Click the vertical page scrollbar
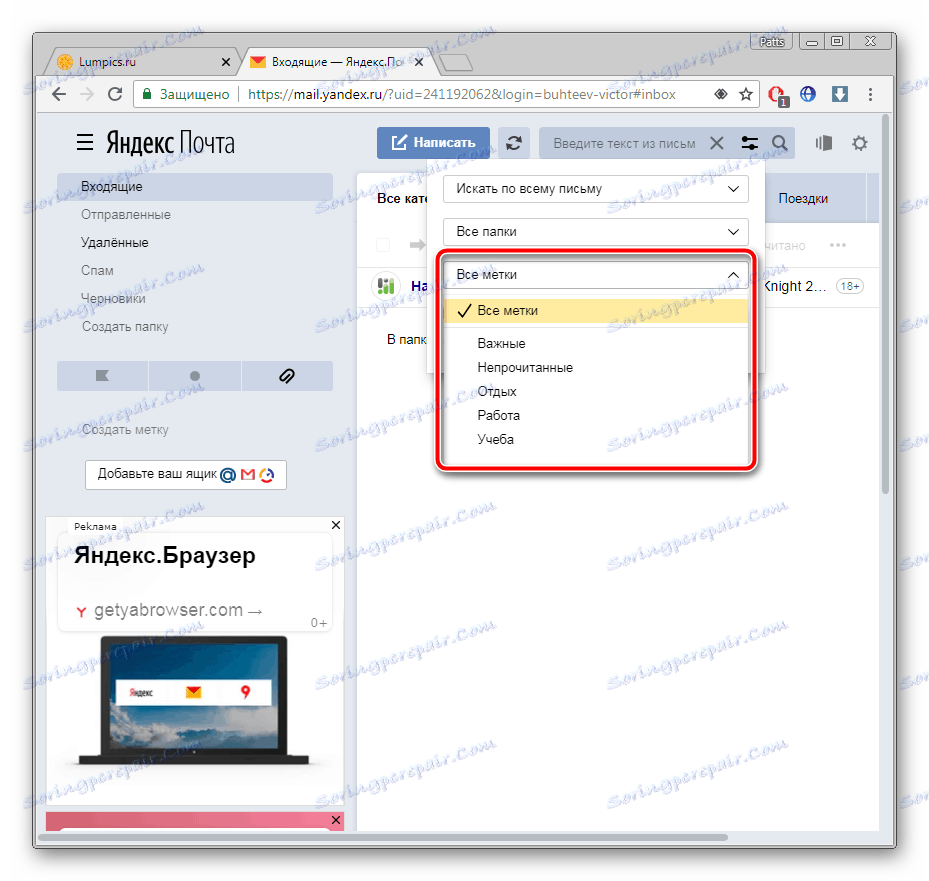The width and height of the screenshot is (929, 881). (885, 303)
